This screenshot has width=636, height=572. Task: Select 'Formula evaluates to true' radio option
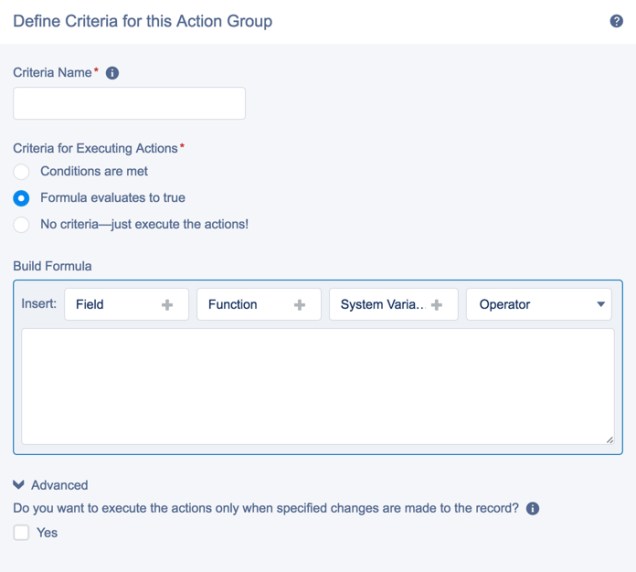pyautogui.click(x=21, y=198)
